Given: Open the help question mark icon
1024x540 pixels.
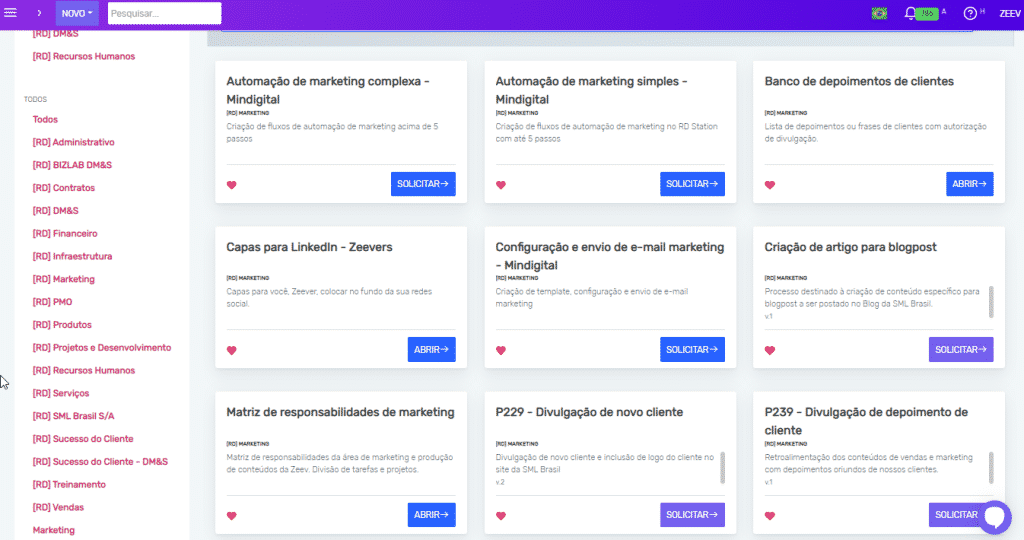Looking at the screenshot, I should (x=970, y=13).
